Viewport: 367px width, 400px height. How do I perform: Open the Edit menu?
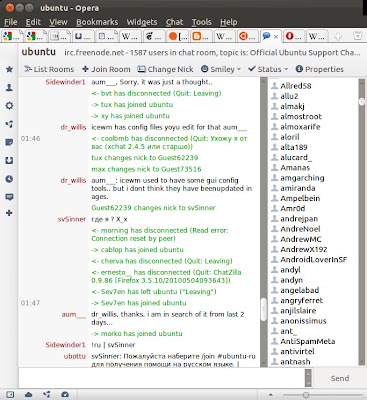[33, 22]
